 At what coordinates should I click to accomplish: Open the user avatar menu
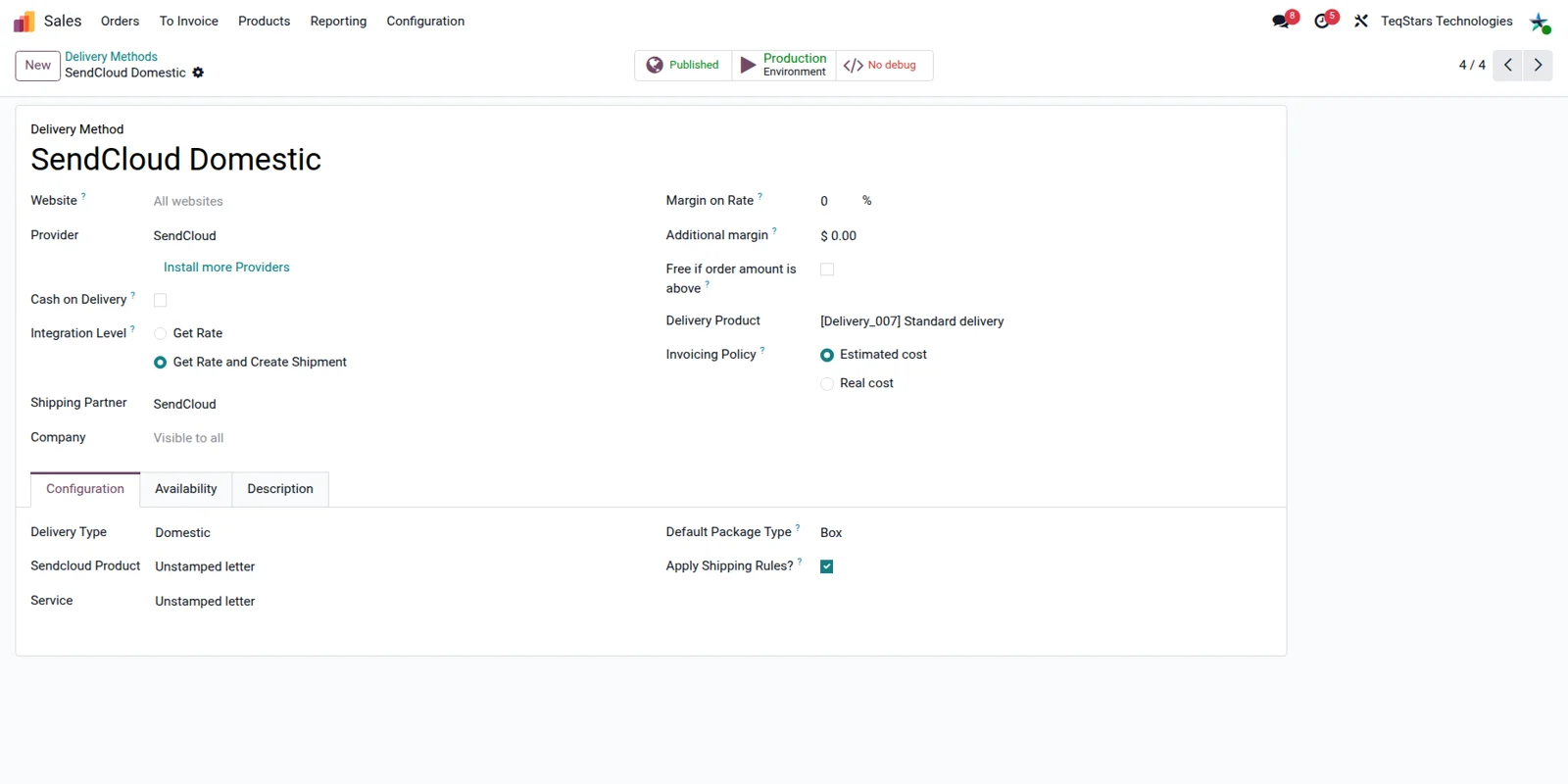click(x=1540, y=22)
